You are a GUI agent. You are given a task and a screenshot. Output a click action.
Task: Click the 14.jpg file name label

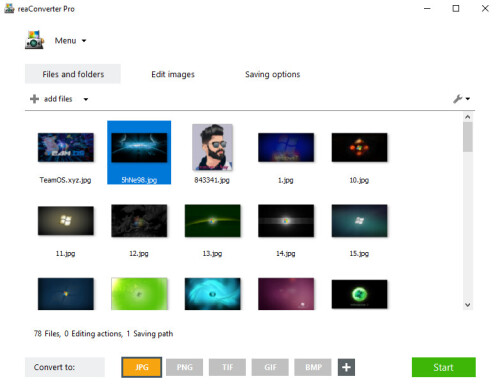pos(286,253)
